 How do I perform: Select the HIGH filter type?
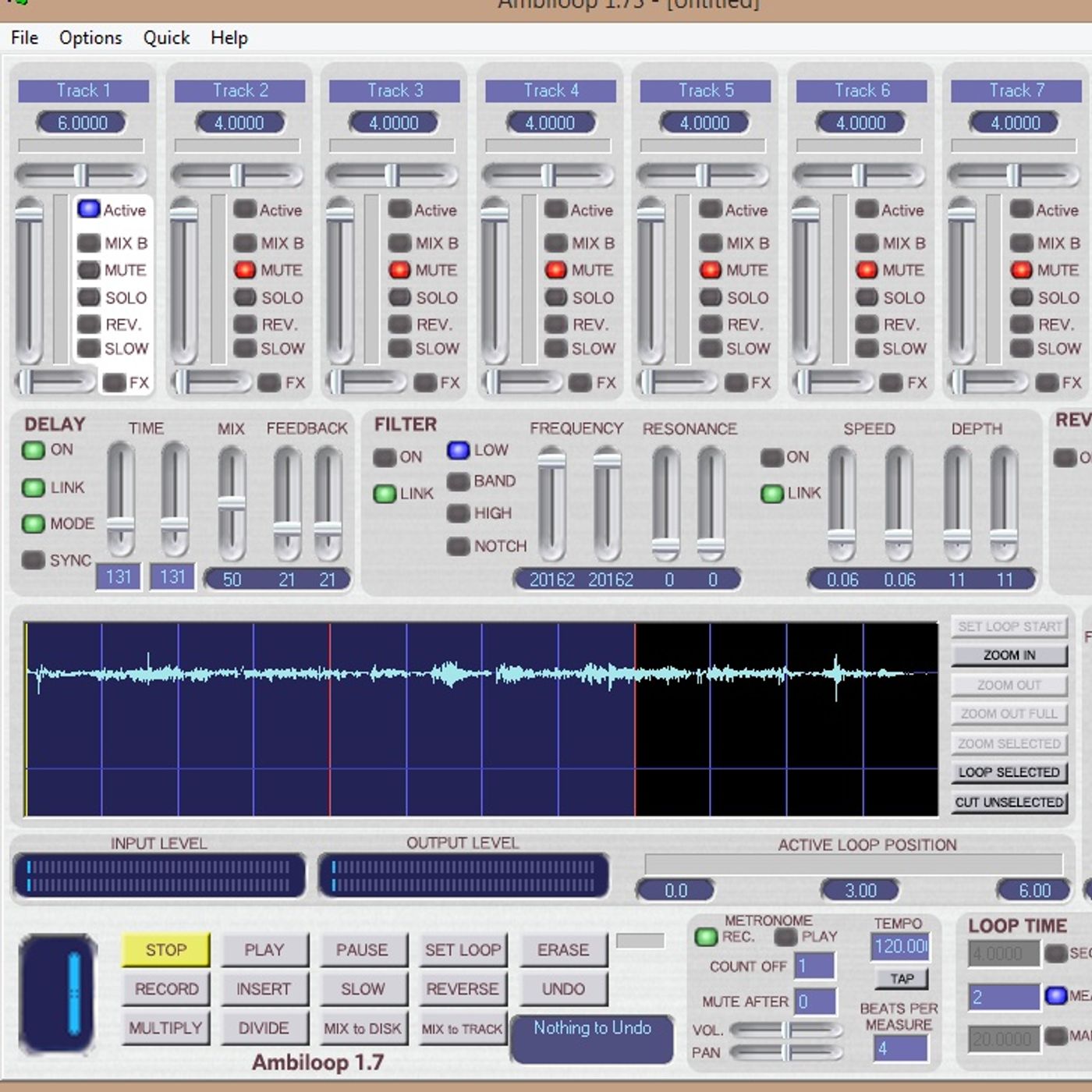tap(458, 513)
